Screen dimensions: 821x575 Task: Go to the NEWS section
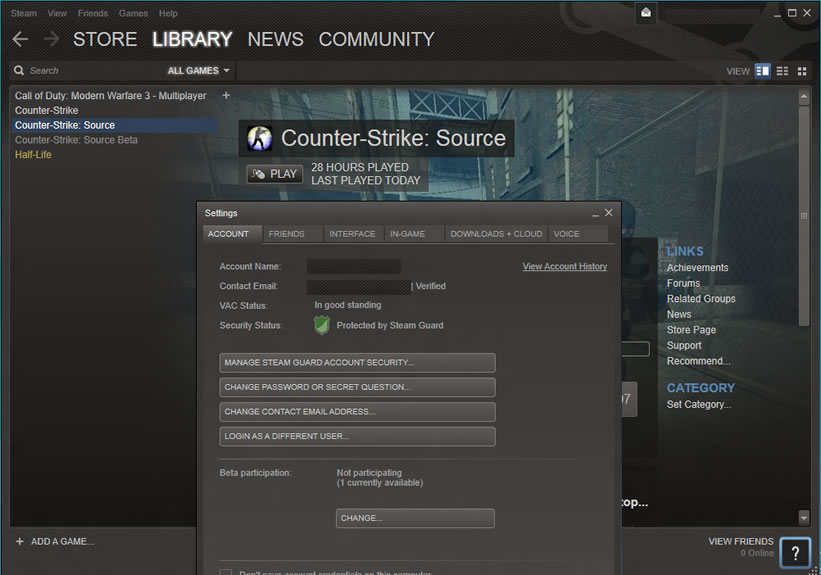[x=275, y=39]
